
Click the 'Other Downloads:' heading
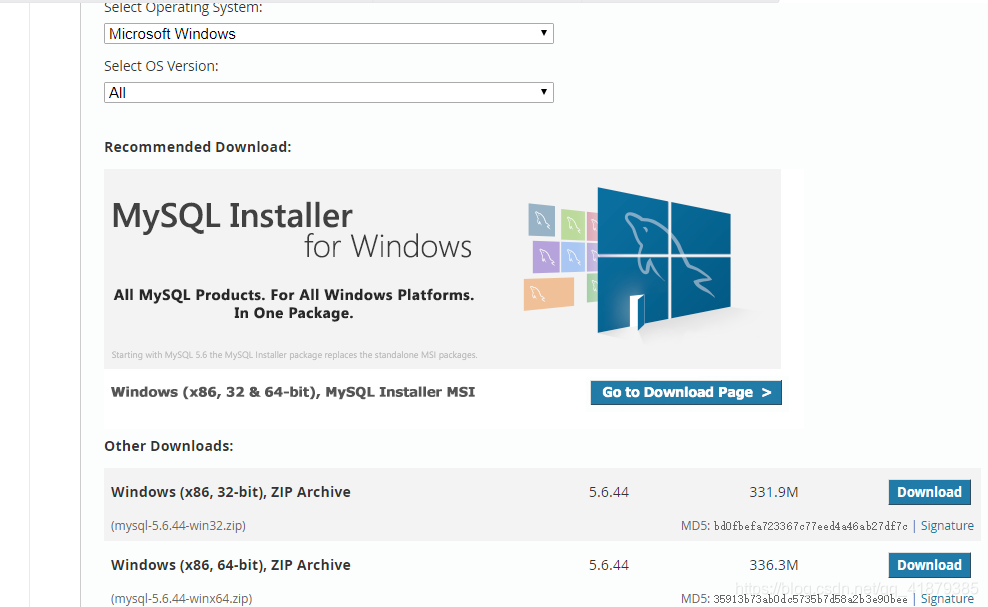click(x=169, y=446)
